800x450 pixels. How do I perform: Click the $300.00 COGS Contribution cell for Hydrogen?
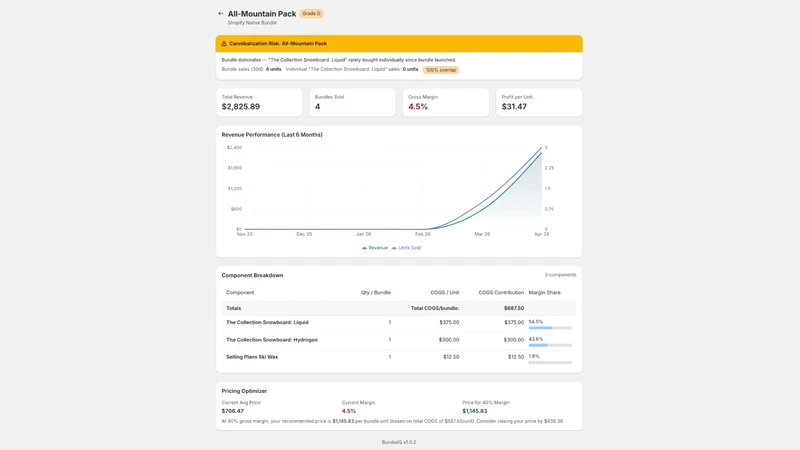(514, 340)
